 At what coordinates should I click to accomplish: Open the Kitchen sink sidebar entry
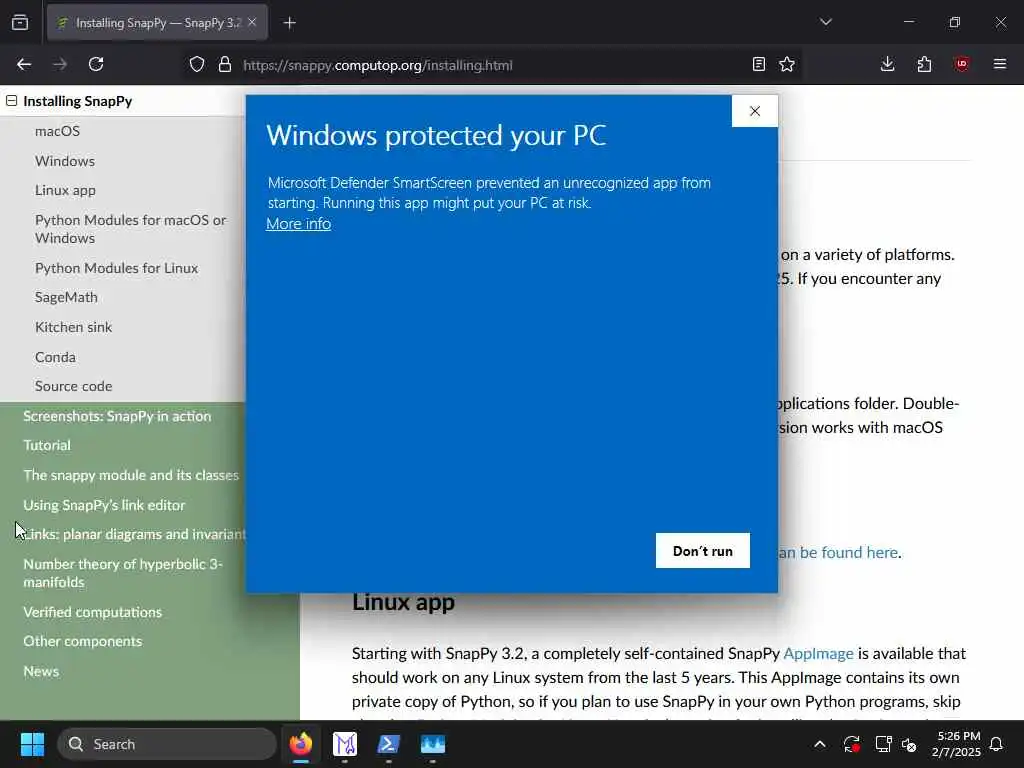(x=73, y=327)
